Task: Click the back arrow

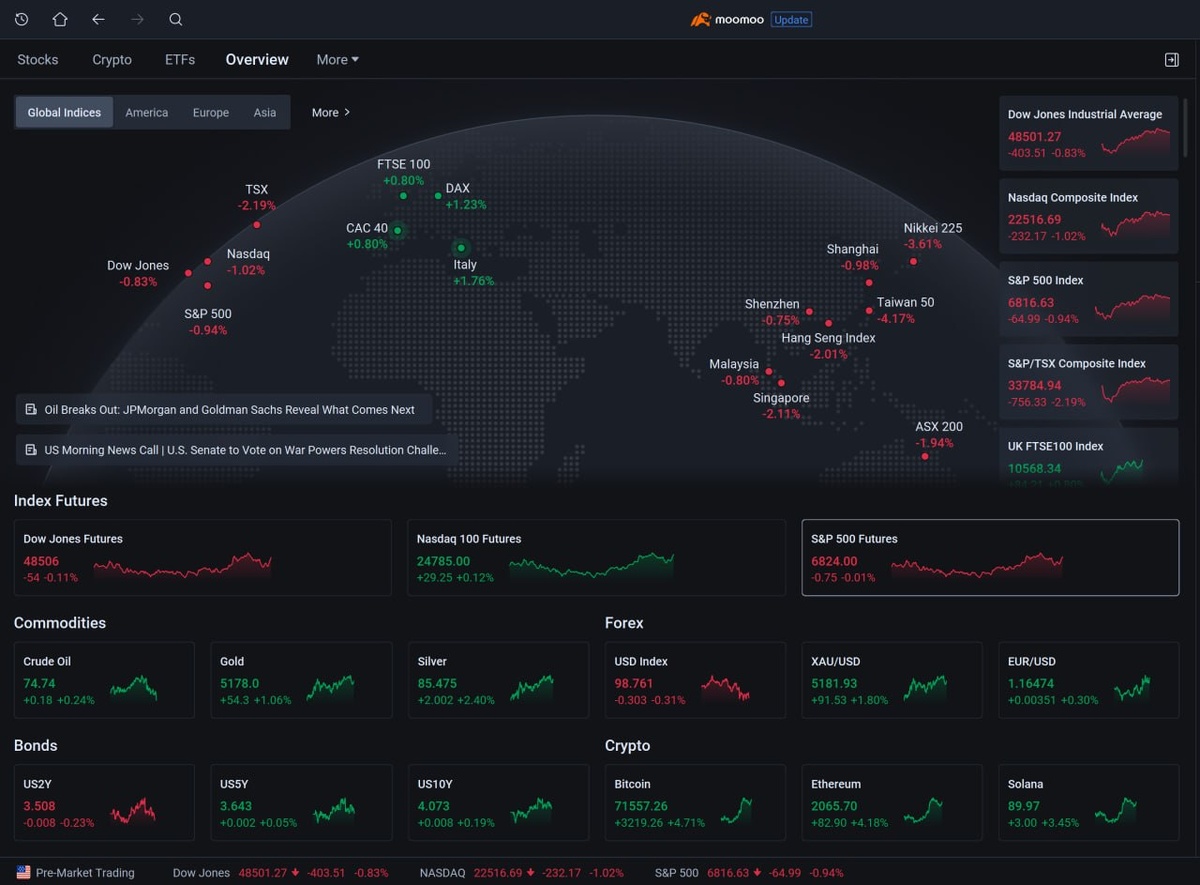Action: click(x=98, y=19)
